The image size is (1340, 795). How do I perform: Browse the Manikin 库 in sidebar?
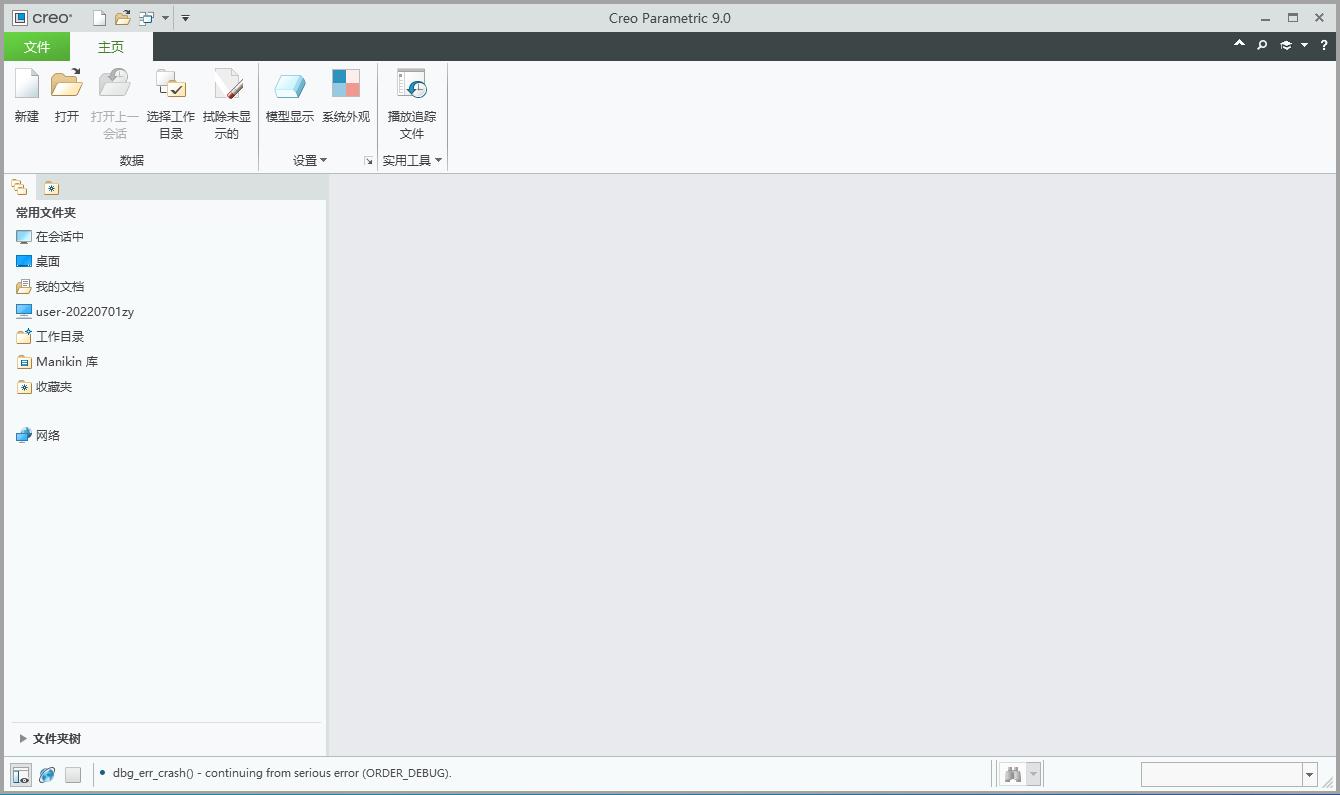(x=64, y=361)
